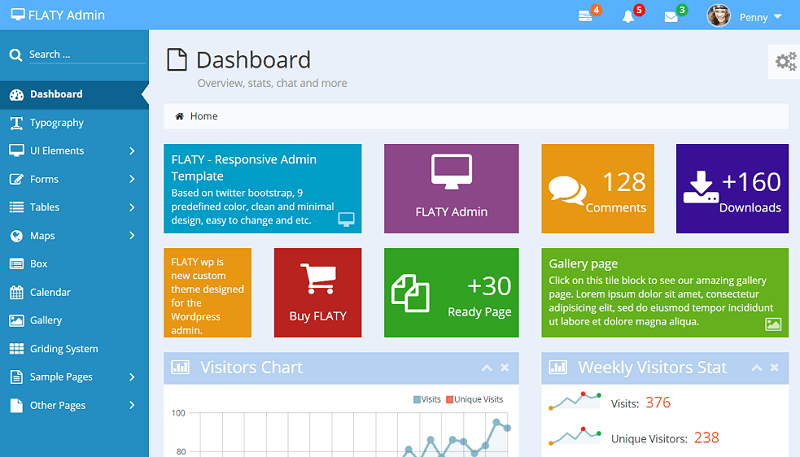Open the notifications bell icon
The height and width of the screenshot is (457, 800).
(x=629, y=16)
